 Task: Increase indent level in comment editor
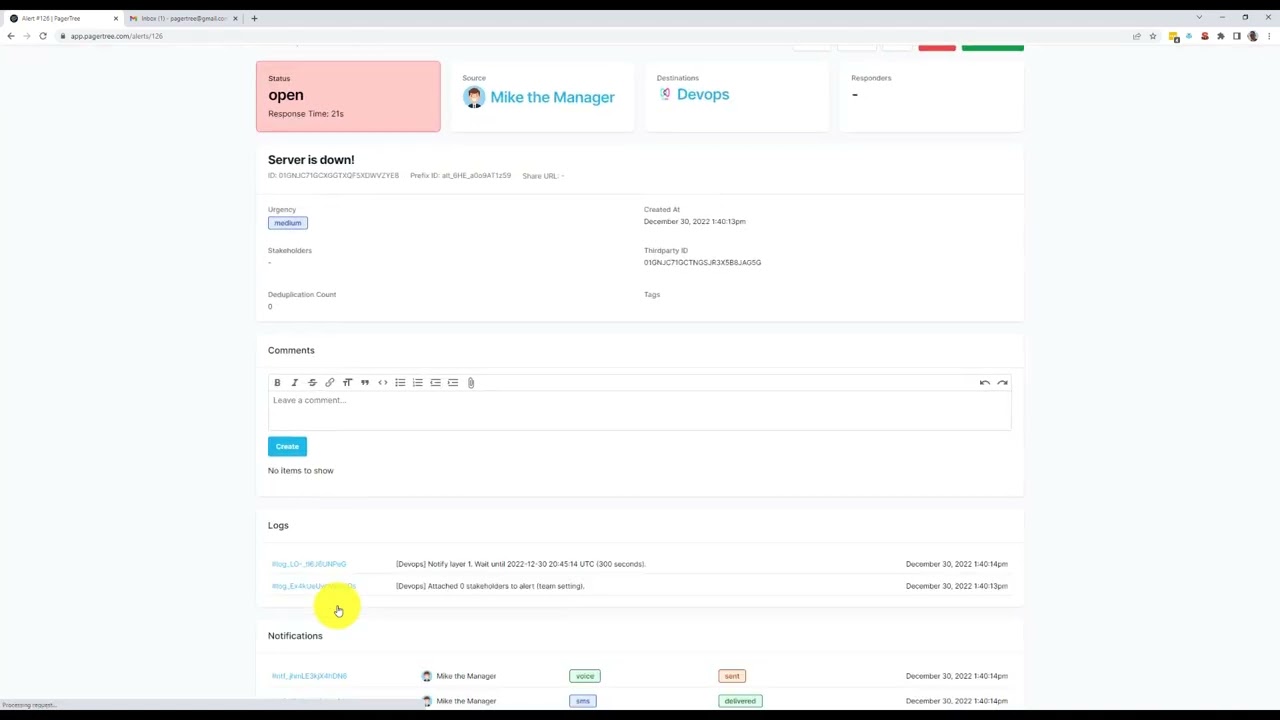(x=453, y=382)
